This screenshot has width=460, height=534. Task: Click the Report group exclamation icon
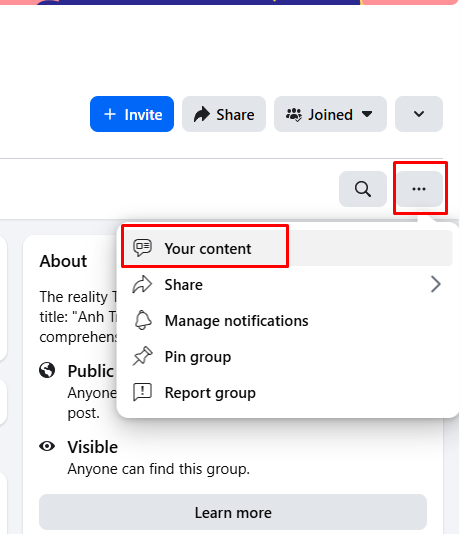pos(142,392)
